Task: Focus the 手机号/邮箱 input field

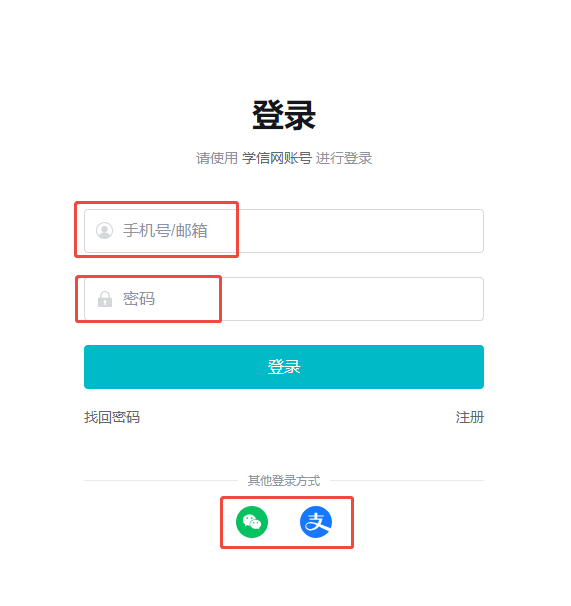Action: [x=284, y=231]
